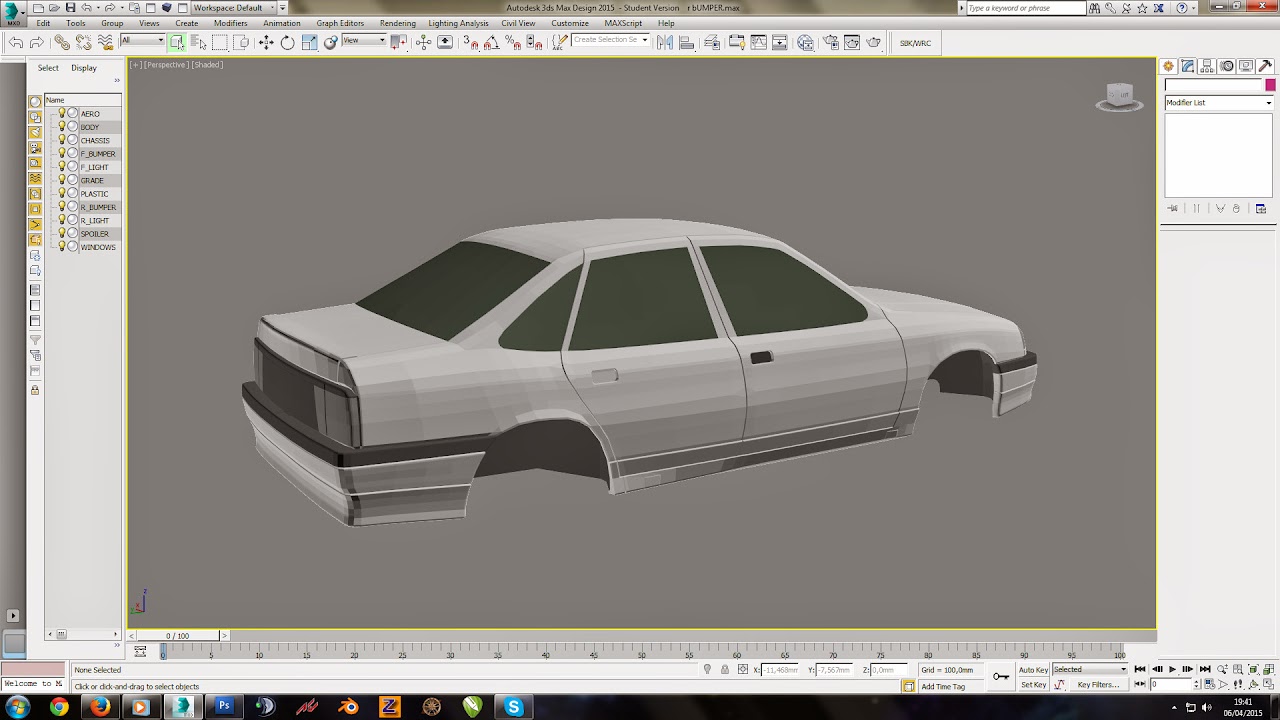Screen dimensions: 1280x720
Task: Open the Rendering menu
Action: (397, 23)
